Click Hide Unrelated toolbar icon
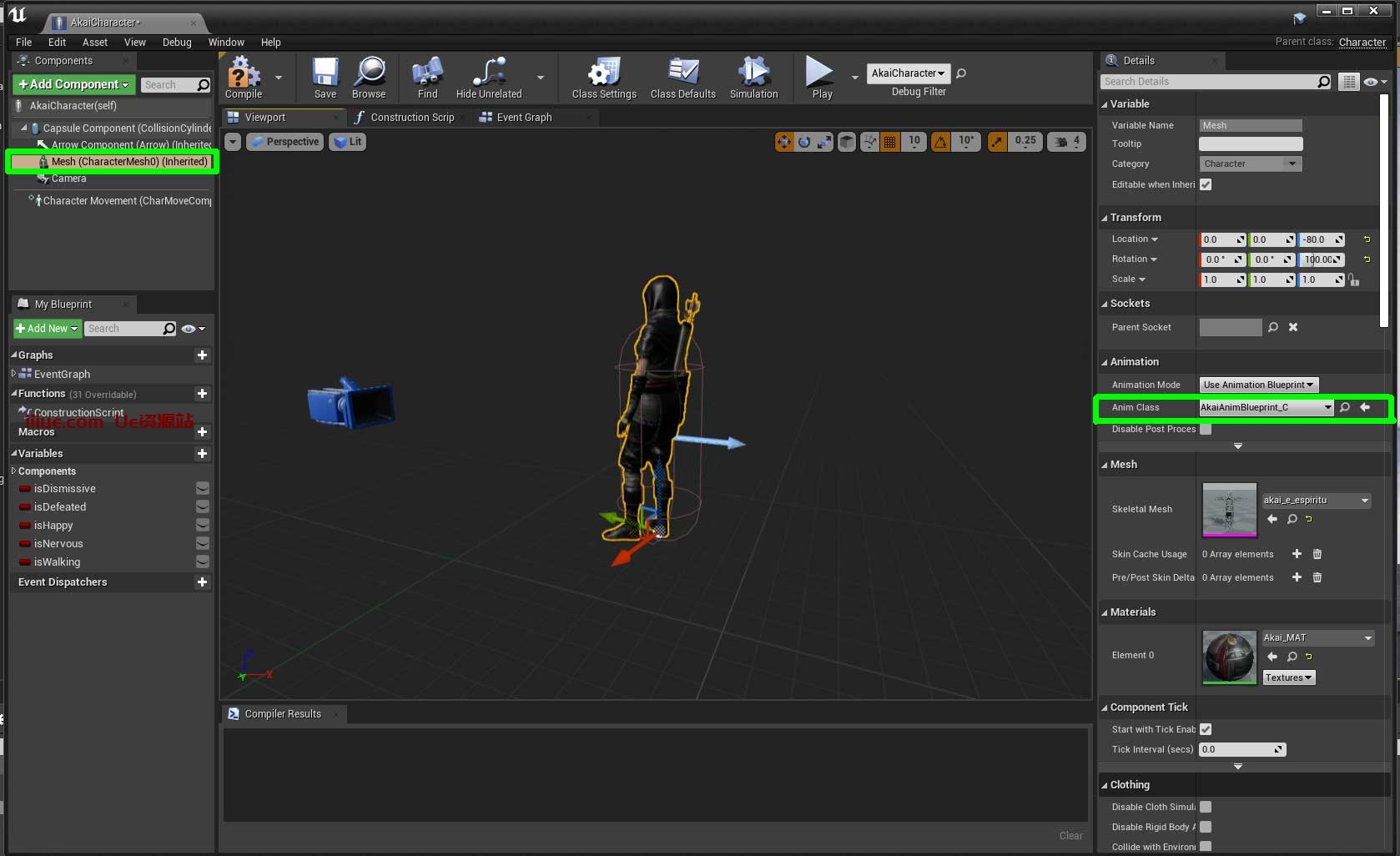This screenshot has height=856, width=1400. (x=488, y=73)
